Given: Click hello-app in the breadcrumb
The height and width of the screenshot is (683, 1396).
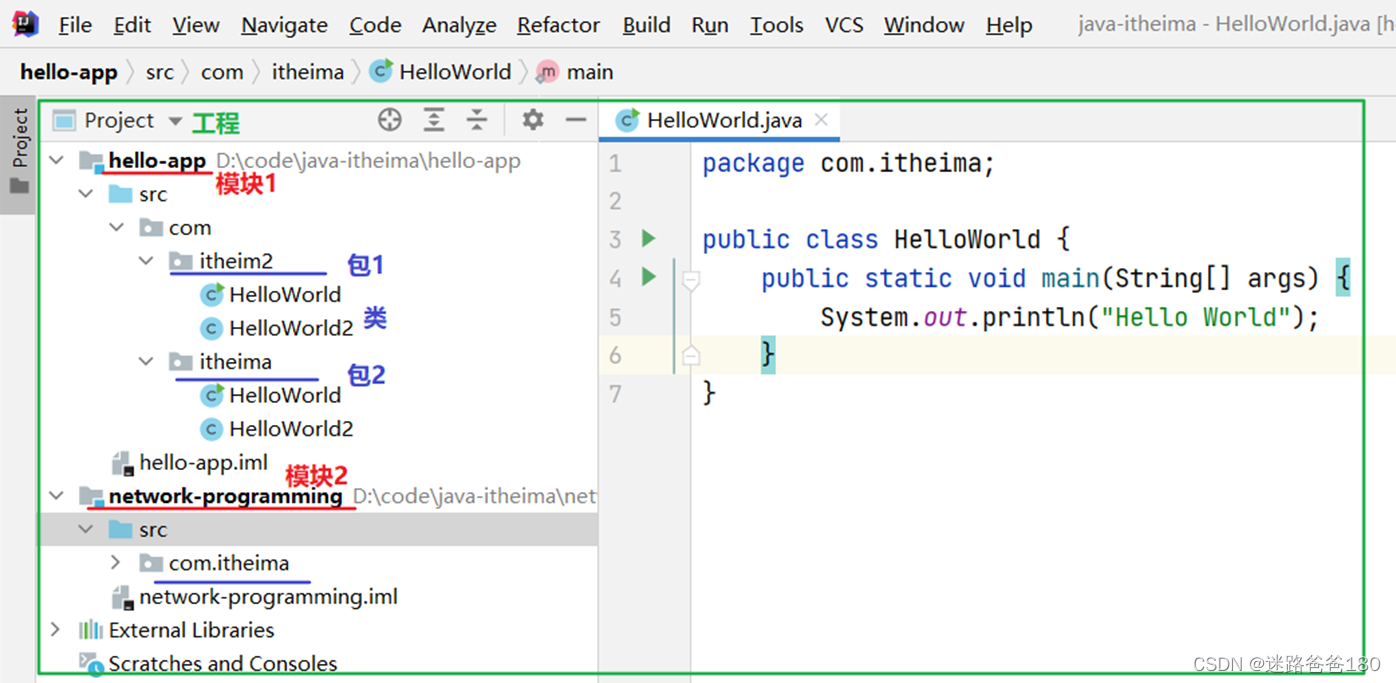Looking at the screenshot, I should coord(69,72).
